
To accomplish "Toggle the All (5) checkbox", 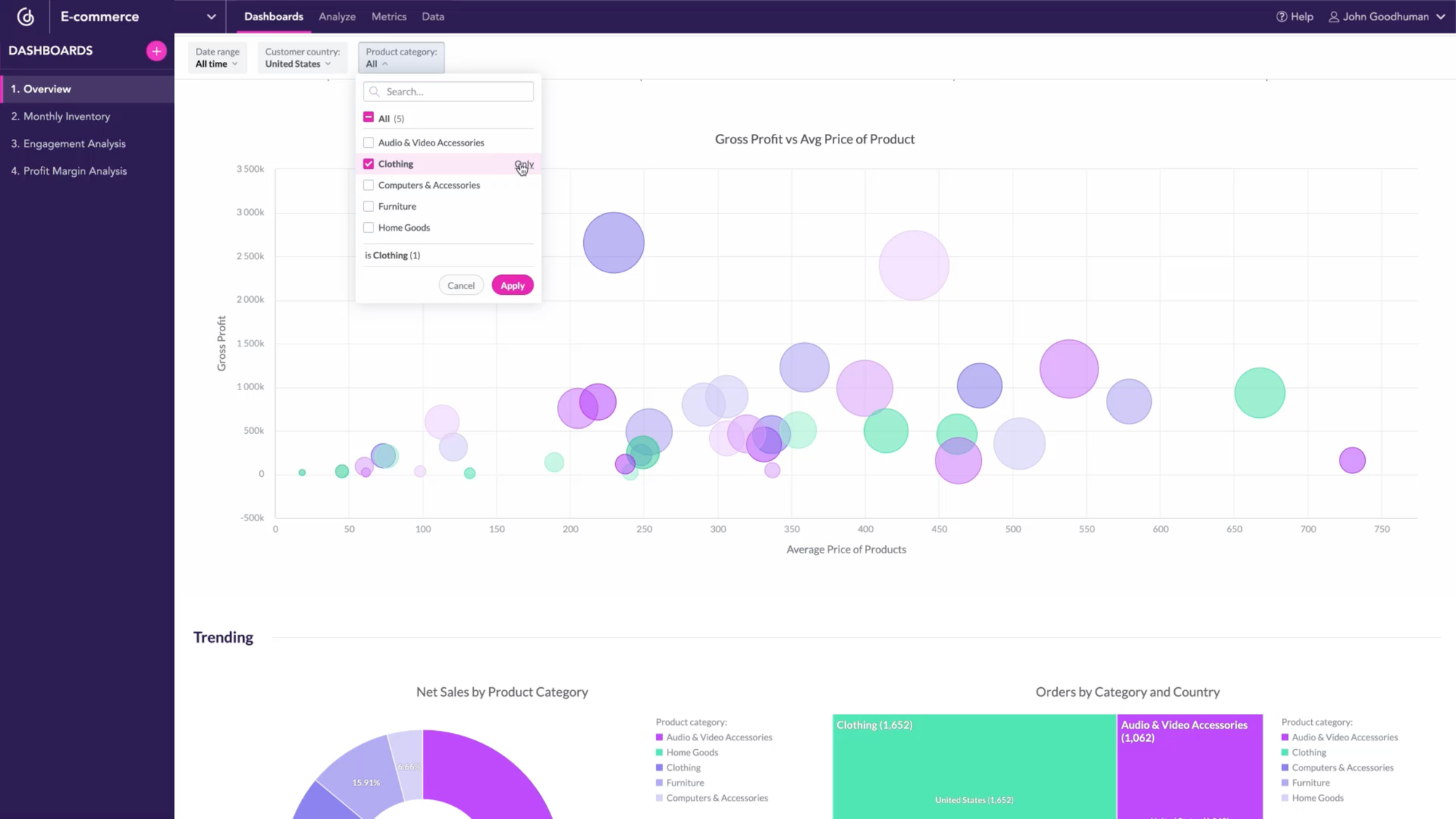I will click(x=368, y=117).
